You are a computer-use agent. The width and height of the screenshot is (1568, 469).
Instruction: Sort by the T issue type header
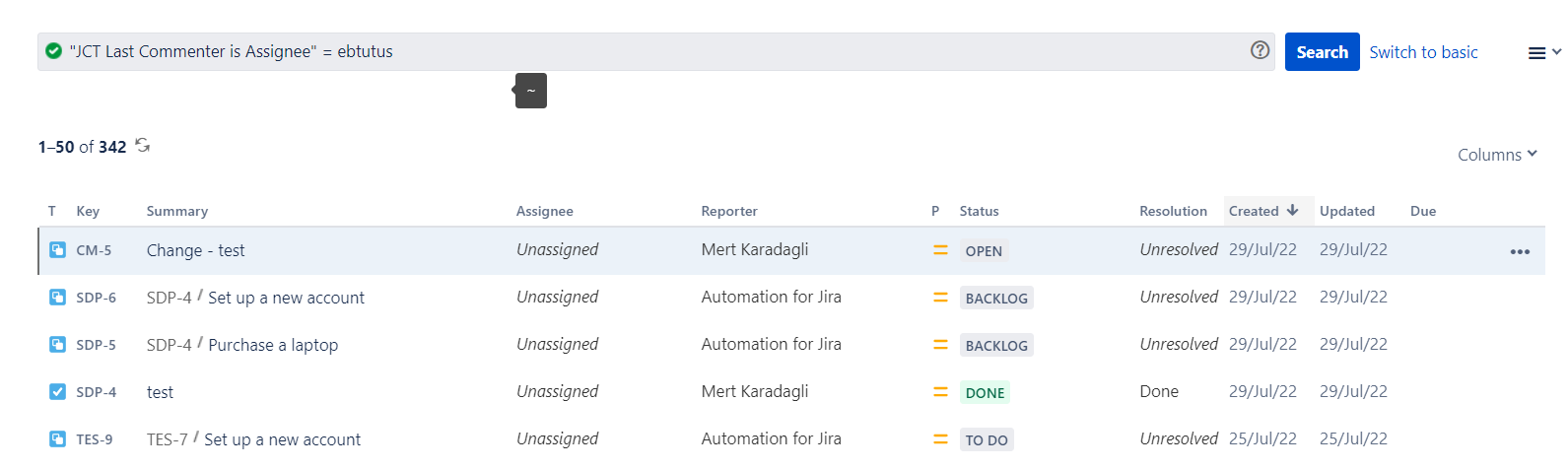point(51,211)
